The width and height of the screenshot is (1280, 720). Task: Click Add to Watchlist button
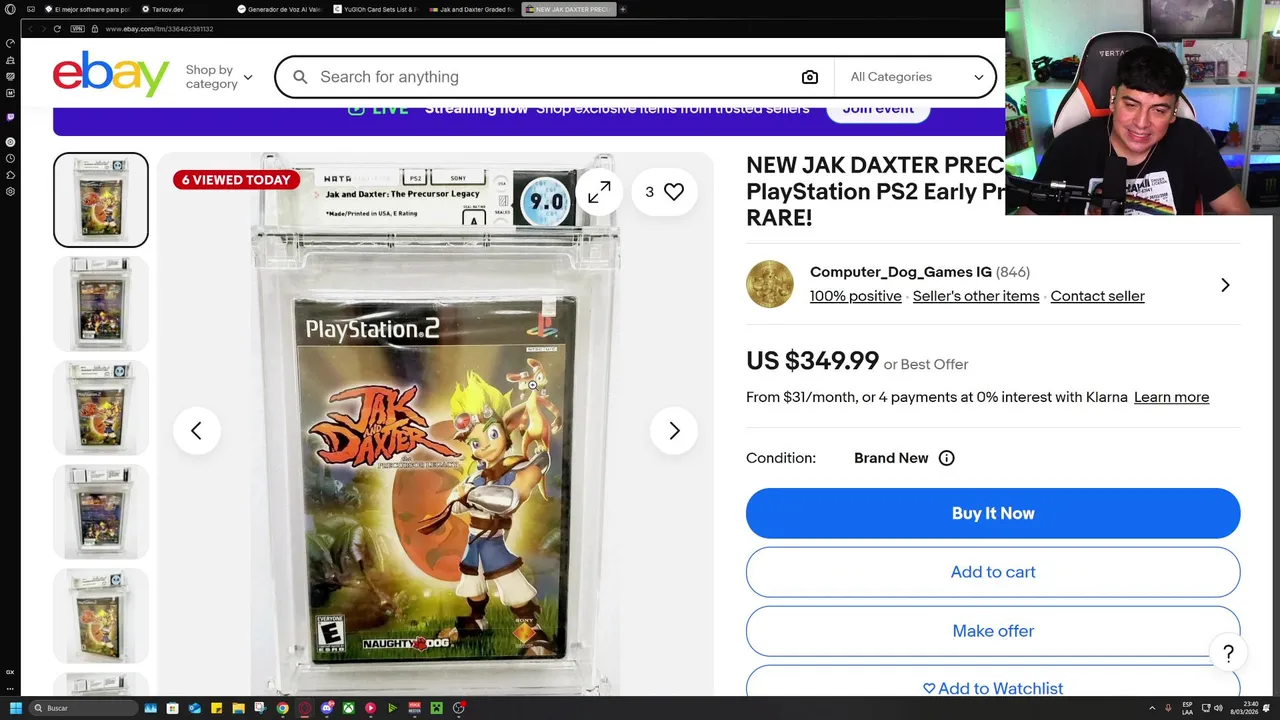click(x=993, y=687)
